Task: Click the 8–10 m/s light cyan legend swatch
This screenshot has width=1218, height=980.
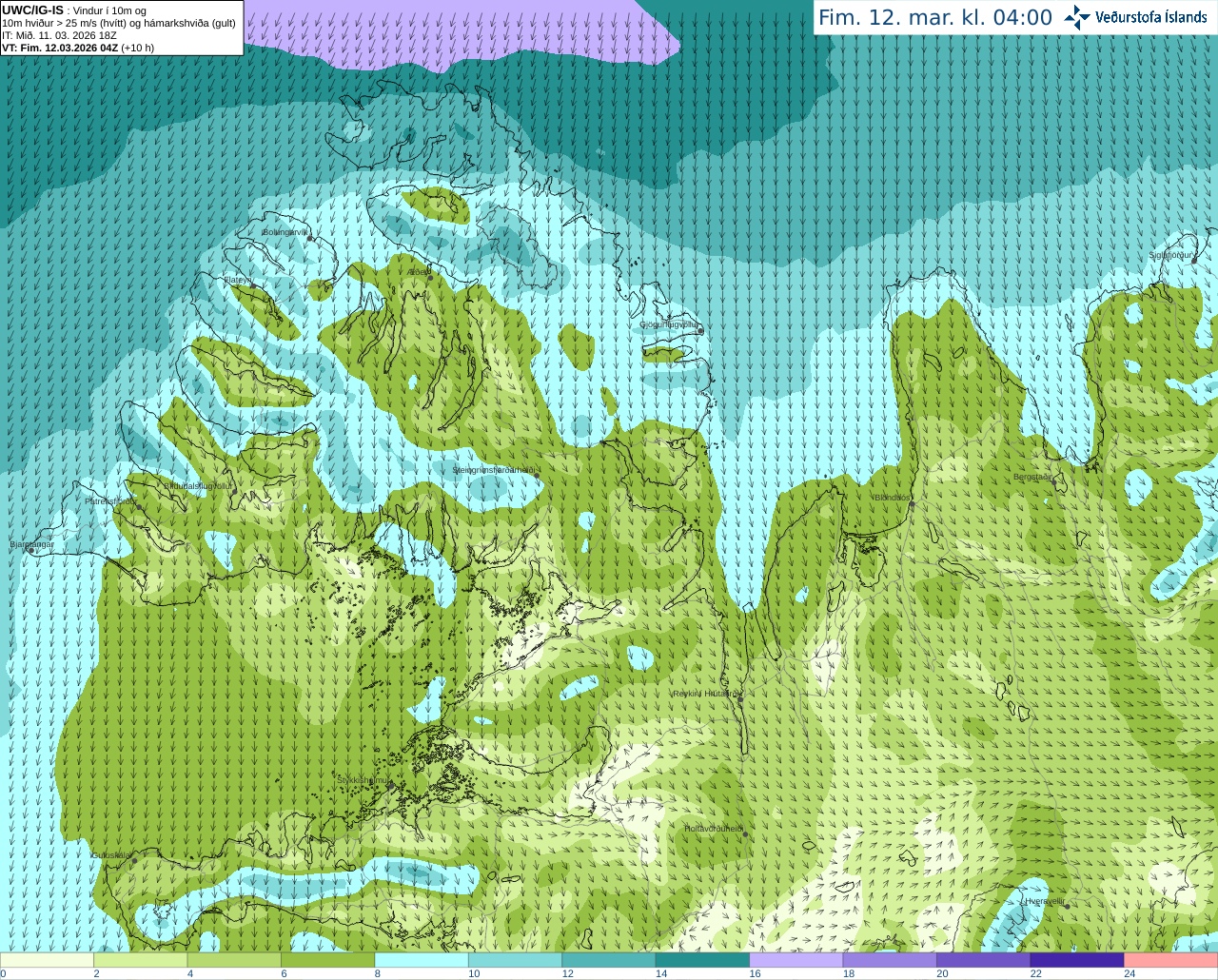Action: [x=422, y=960]
